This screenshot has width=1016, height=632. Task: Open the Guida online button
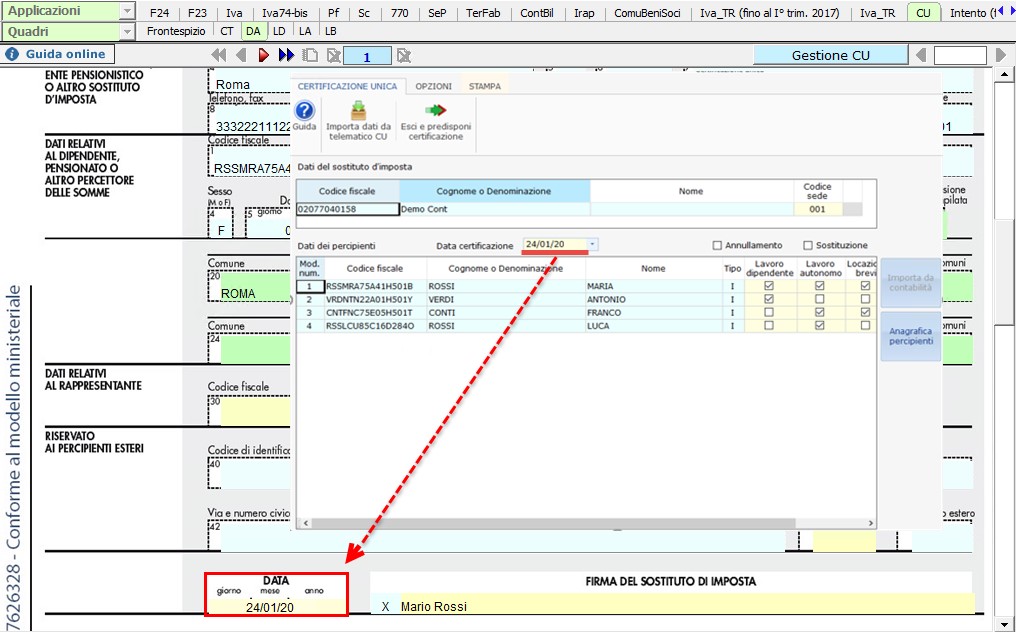click(57, 54)
